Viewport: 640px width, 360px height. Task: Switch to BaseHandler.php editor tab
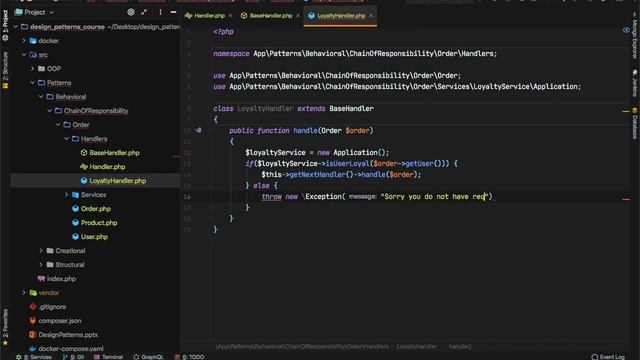point(271,16)
